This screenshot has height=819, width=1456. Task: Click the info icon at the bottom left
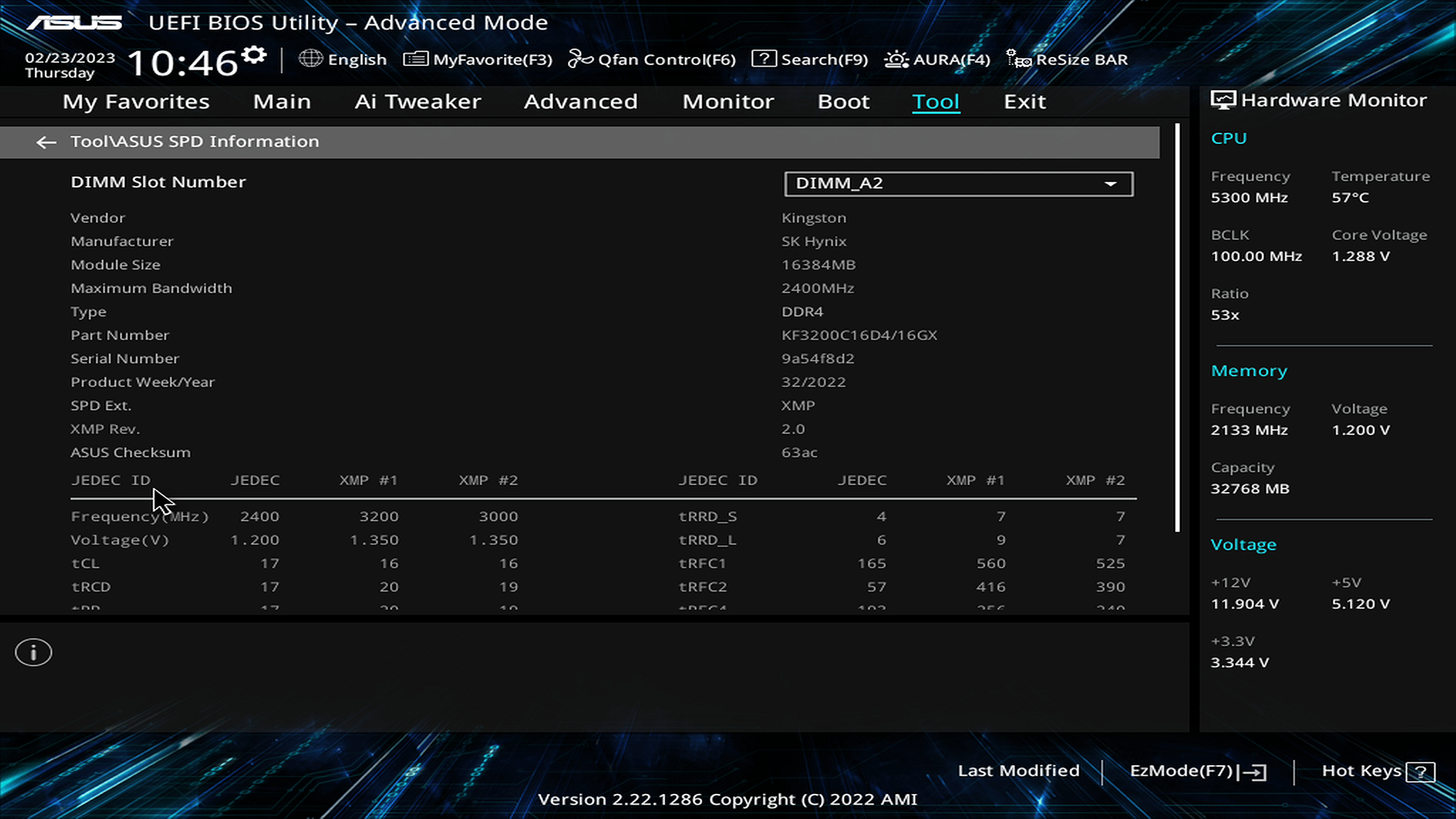tap(33, 652)
